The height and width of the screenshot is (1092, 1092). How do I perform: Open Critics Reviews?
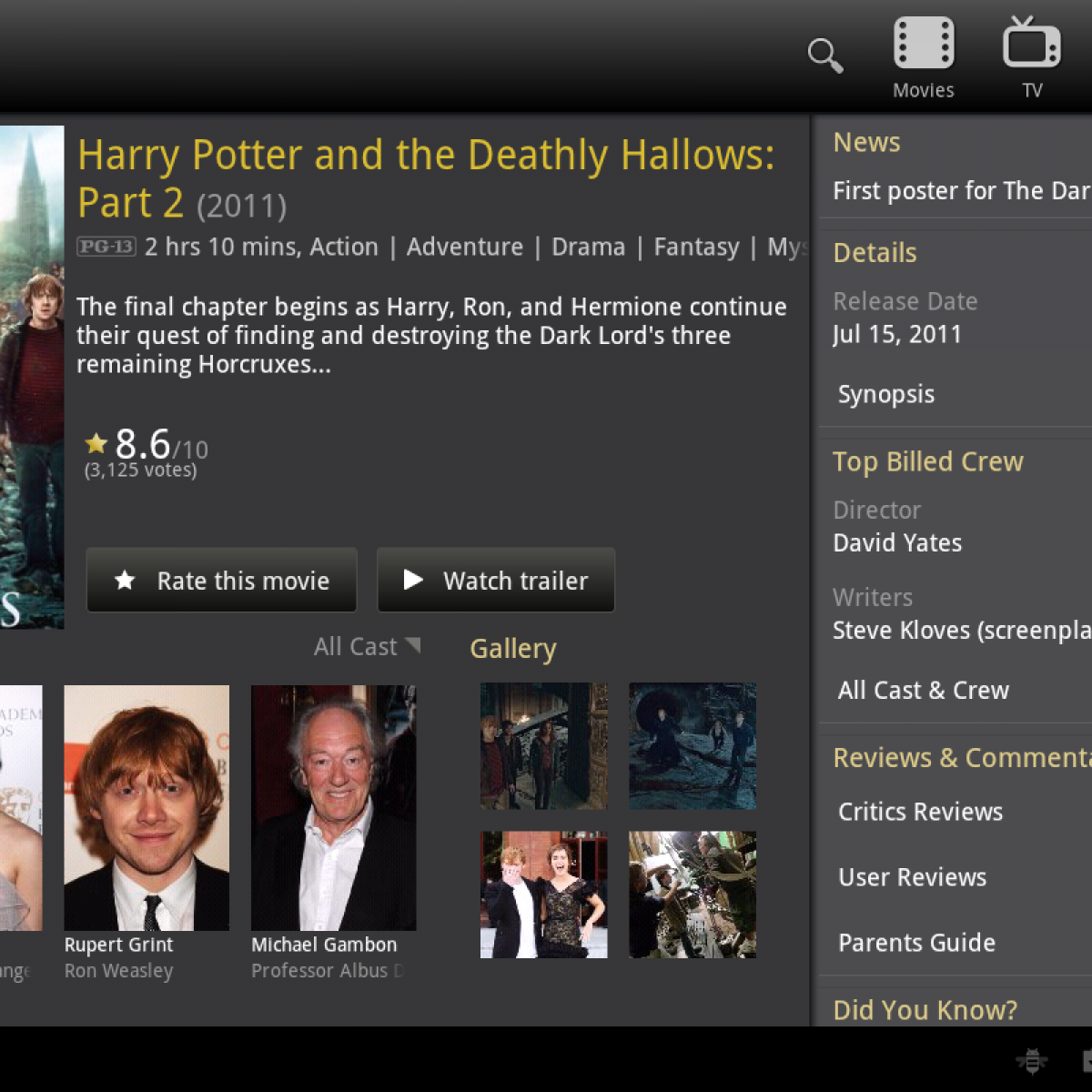click(920, 812)
